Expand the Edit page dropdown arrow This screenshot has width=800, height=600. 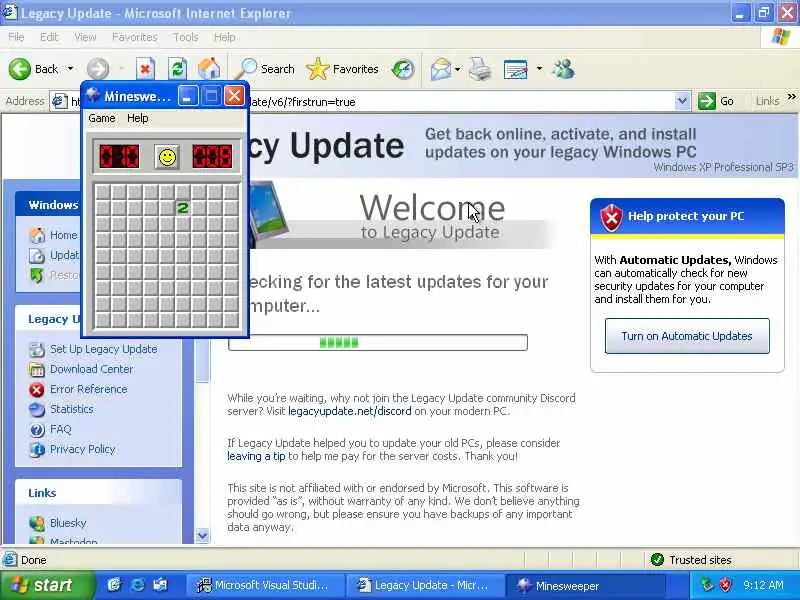(x=539, y=68)
